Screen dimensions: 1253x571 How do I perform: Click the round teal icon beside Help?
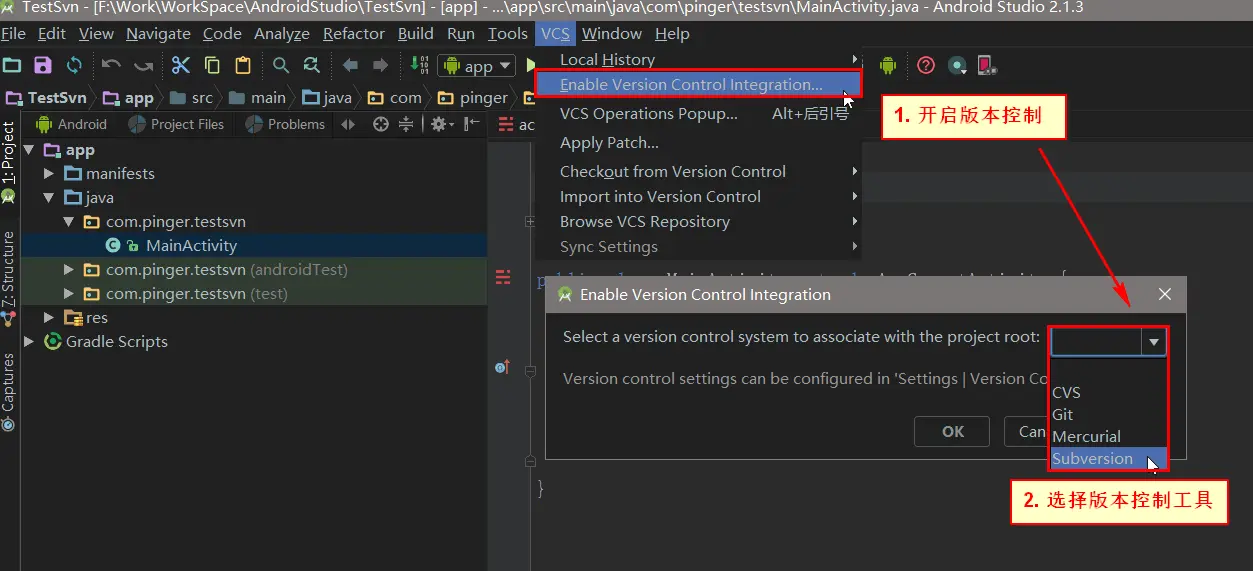tap(957, 66)
